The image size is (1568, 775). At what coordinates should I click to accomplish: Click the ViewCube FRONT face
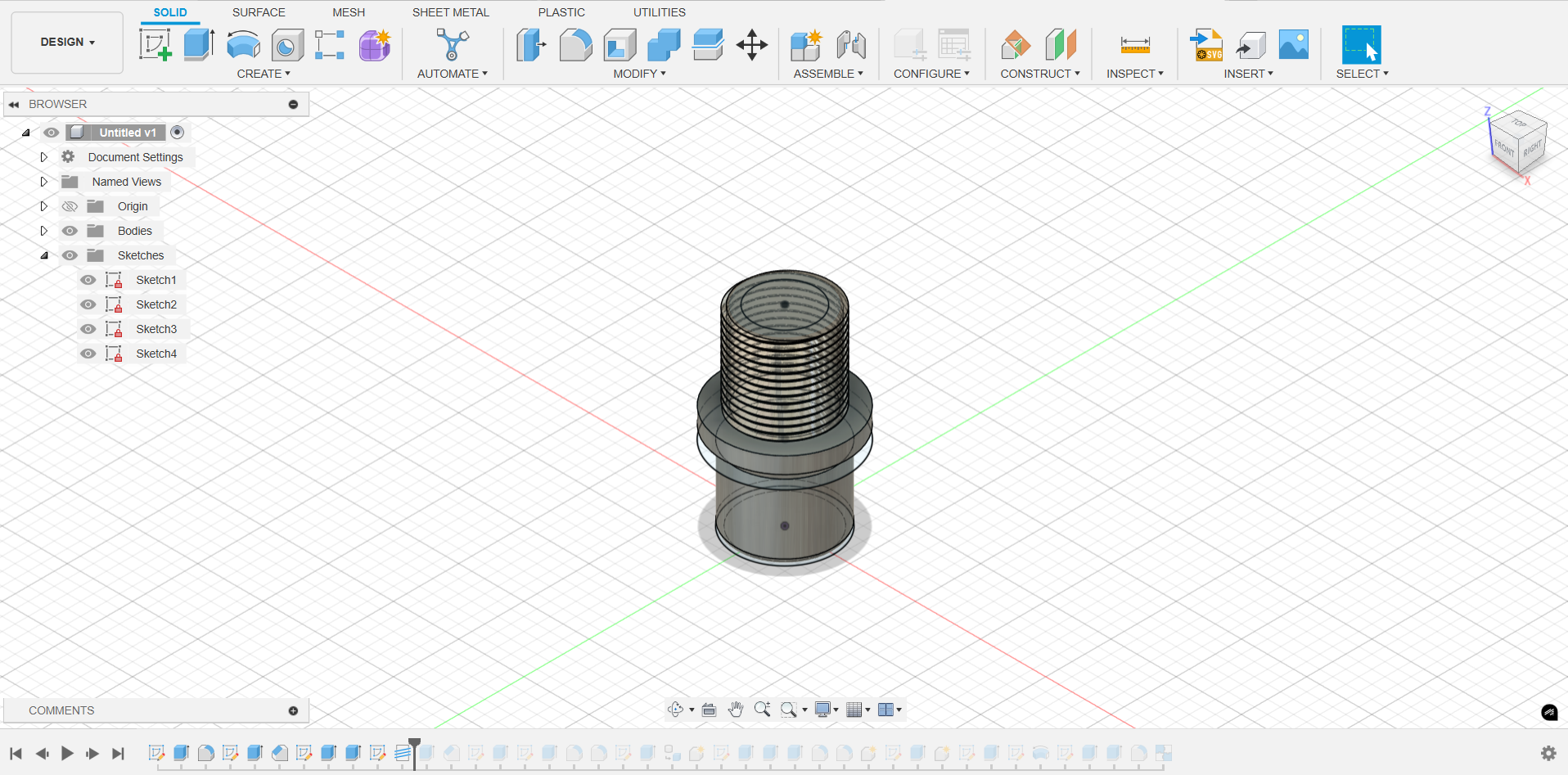pos(1504,147)
